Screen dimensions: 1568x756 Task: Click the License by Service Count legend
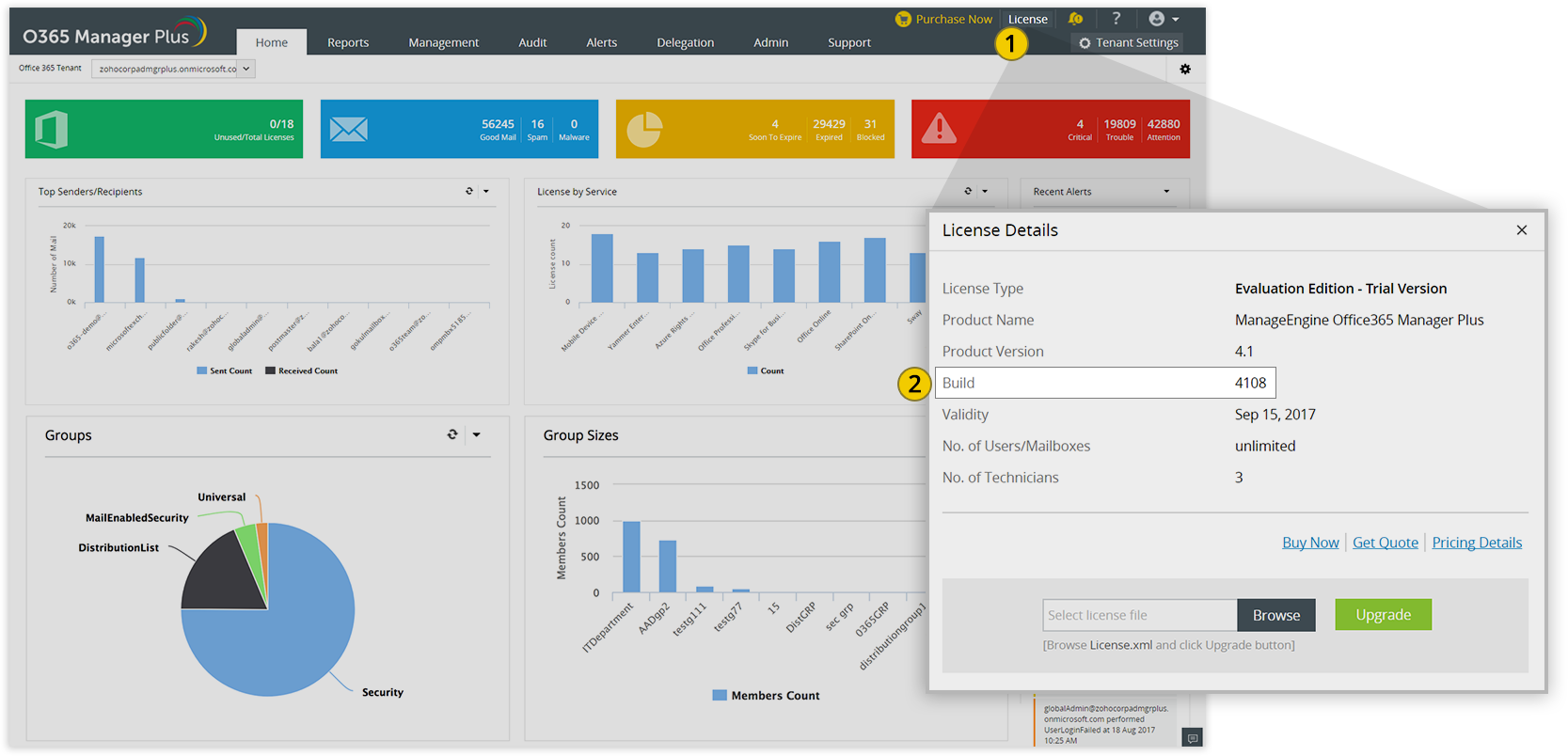766,371
